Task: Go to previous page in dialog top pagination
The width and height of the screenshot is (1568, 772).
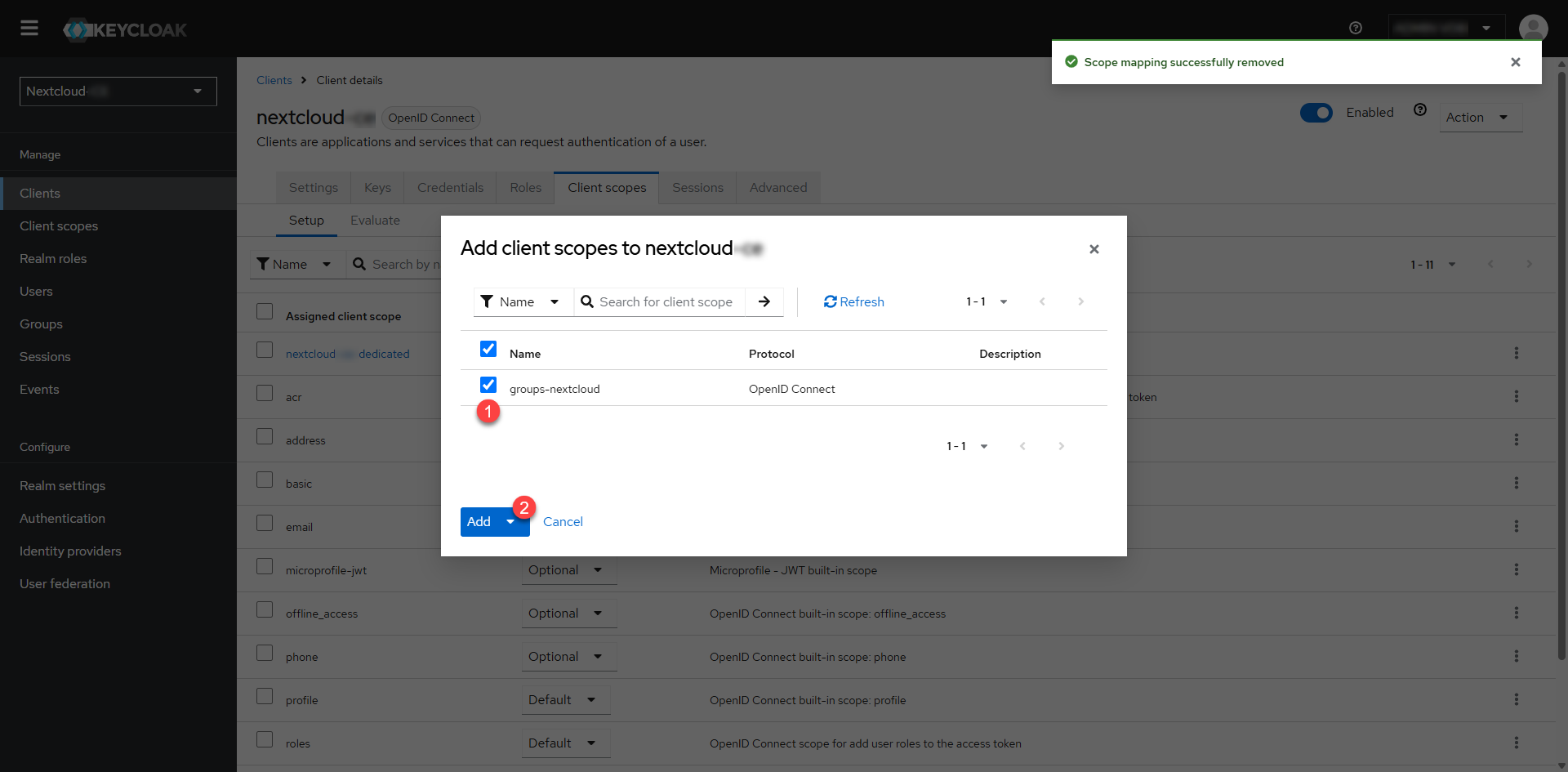Action: [x=1042, y=301]
